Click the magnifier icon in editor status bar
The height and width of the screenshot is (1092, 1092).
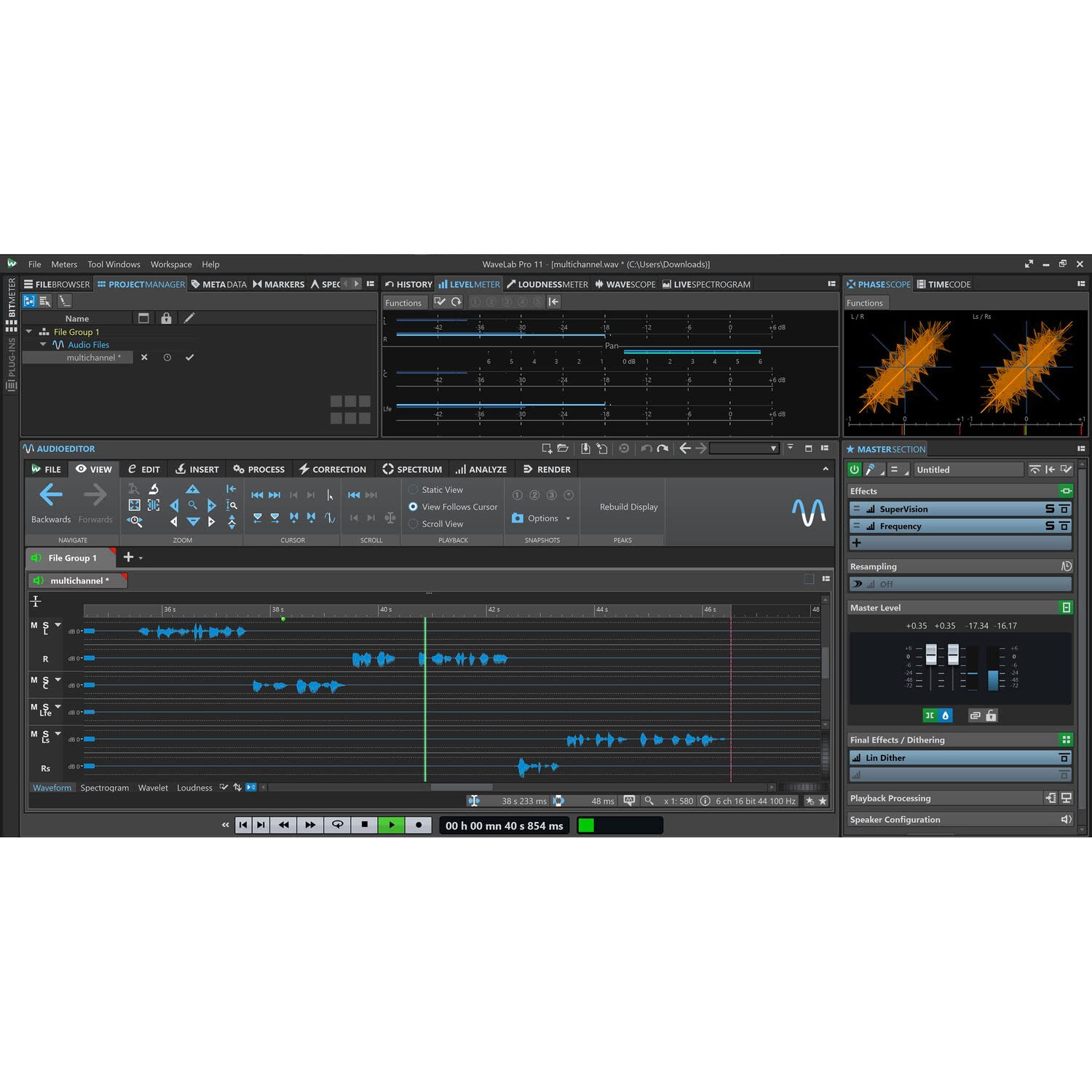pos(649,801)
